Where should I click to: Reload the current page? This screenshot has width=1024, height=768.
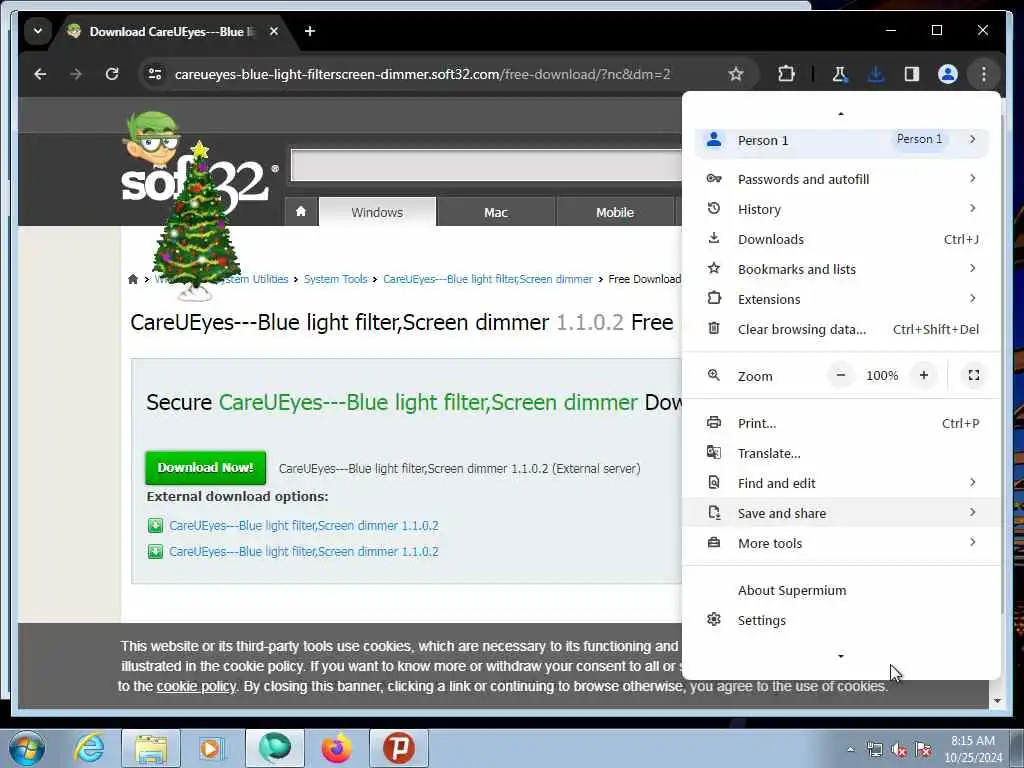[112, 74]
